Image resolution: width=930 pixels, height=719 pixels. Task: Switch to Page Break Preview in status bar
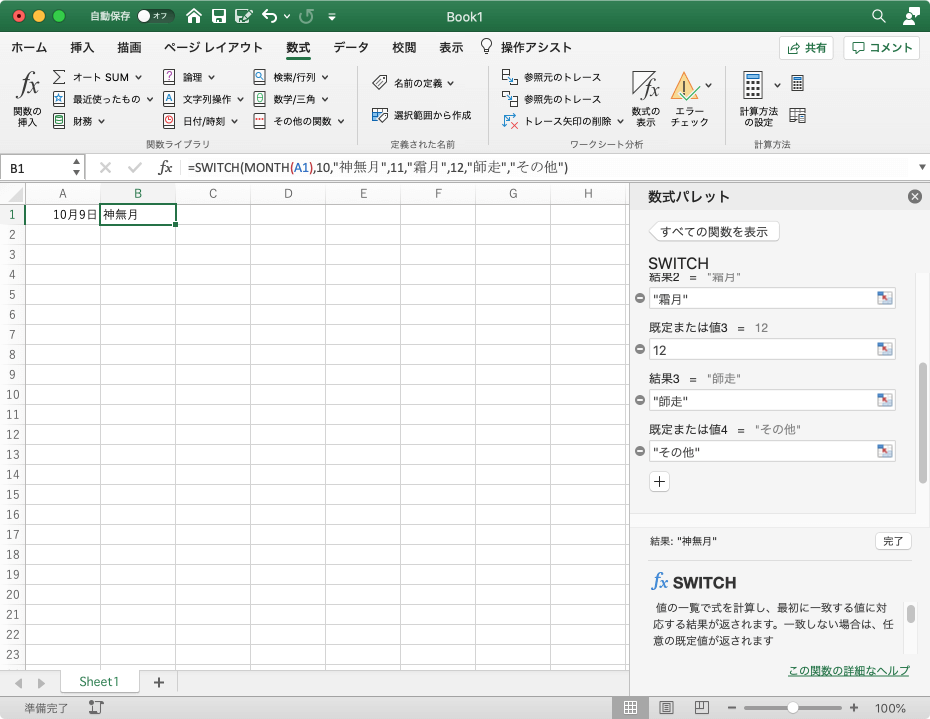(x=702, y=708)
